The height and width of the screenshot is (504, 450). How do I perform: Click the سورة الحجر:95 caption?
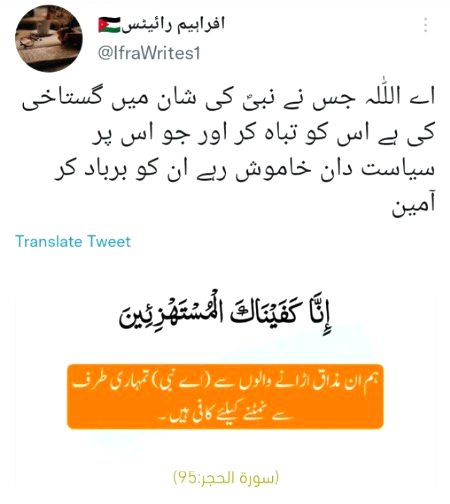tap(226, 478)
